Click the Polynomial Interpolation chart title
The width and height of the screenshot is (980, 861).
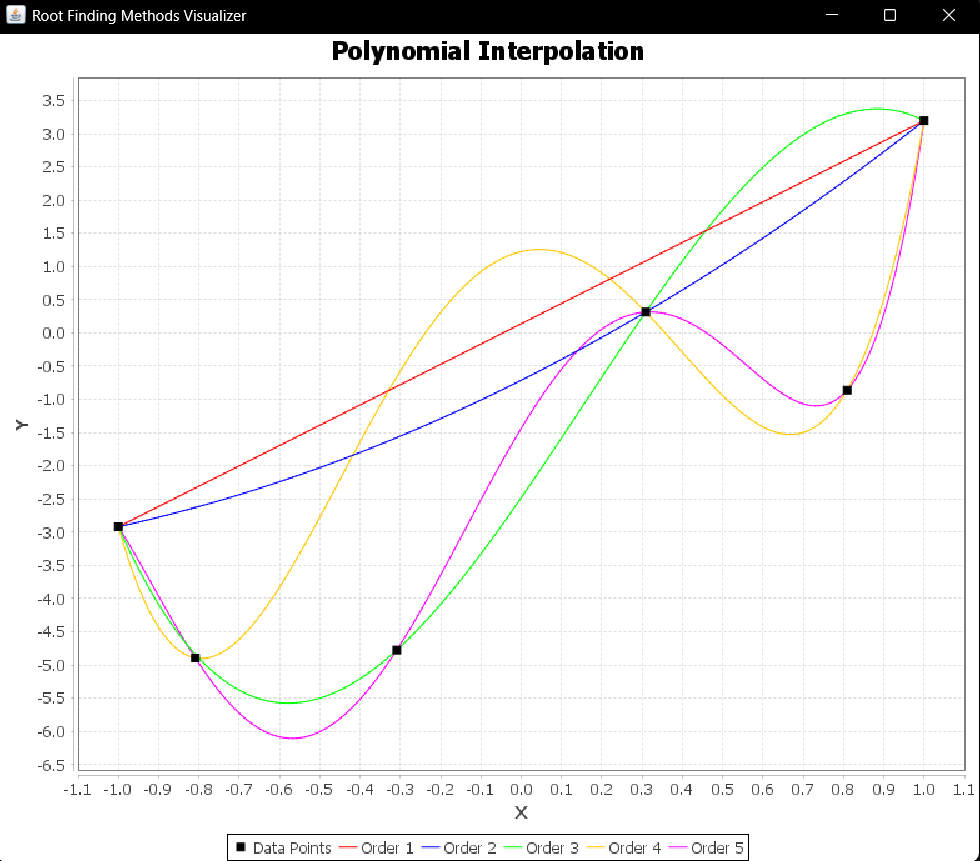tap(489, 51)
